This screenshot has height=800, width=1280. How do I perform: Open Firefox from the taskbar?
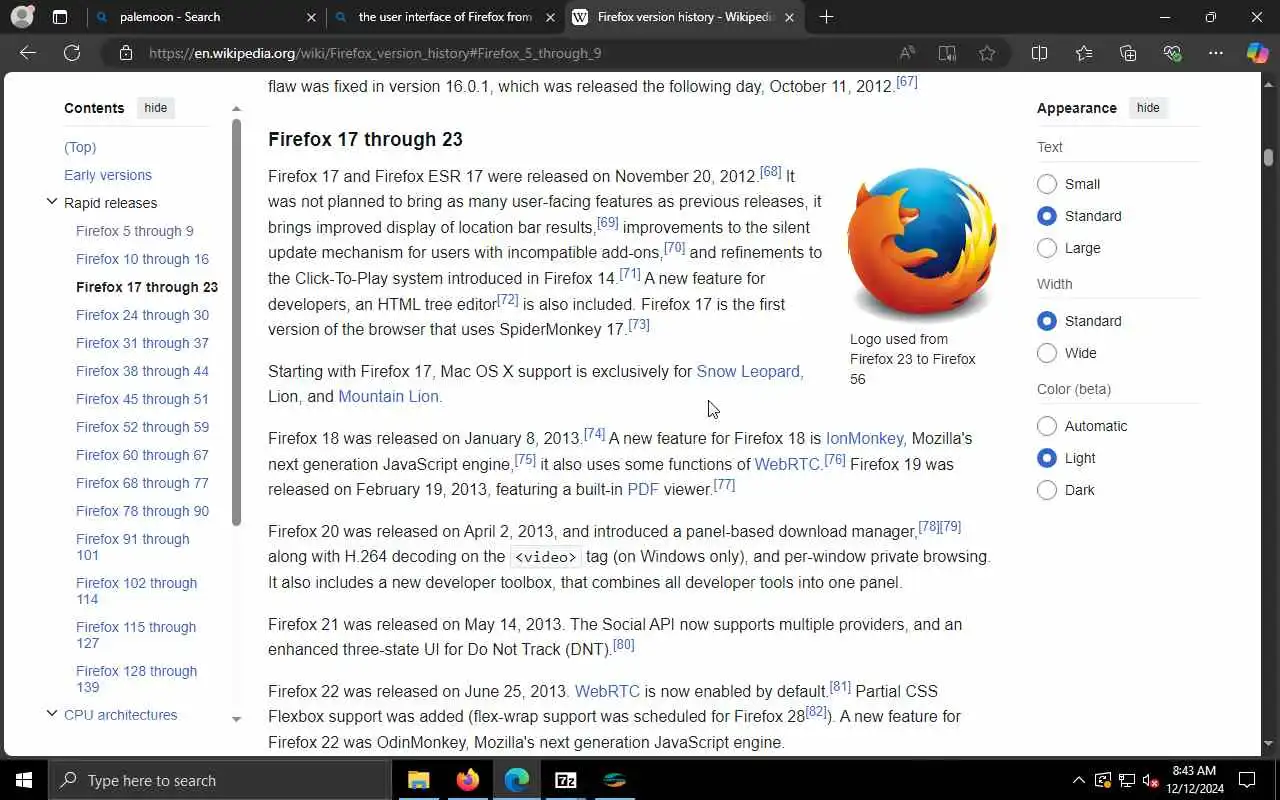point(468,780)
